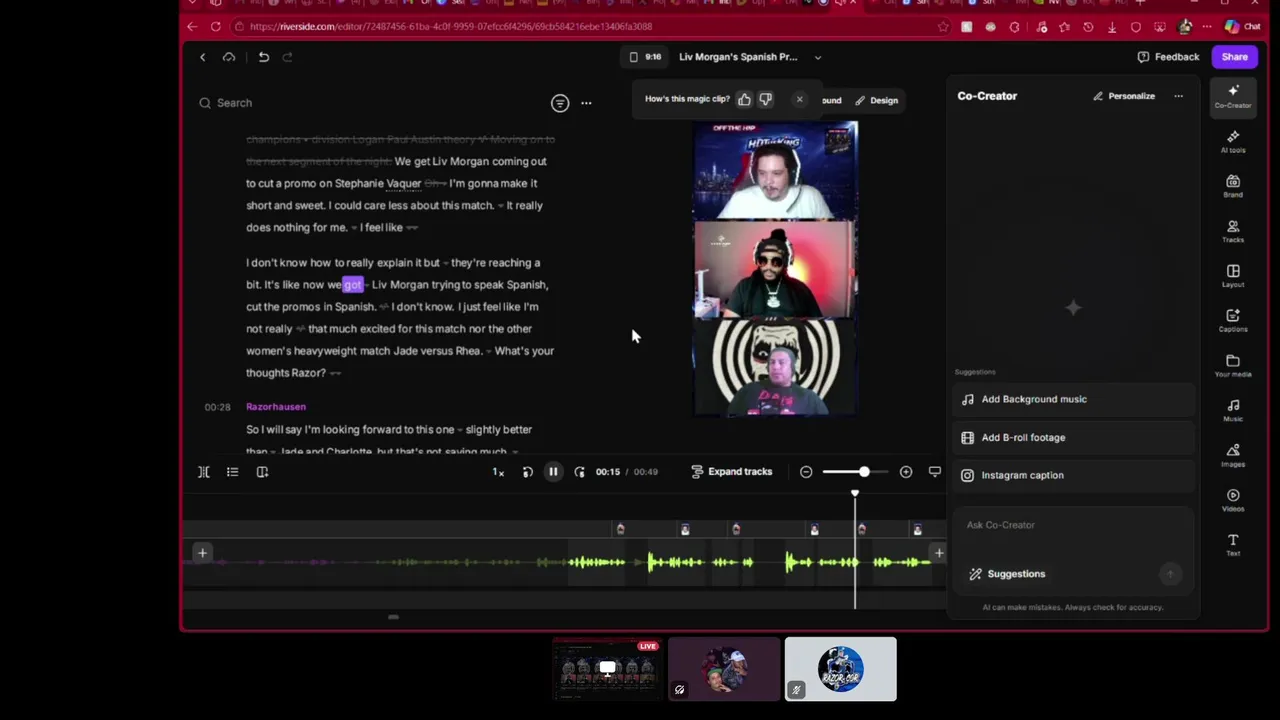Go back with the editor back arrow
This screenshot has width=1280, height=720.
[x=202, y=57]
